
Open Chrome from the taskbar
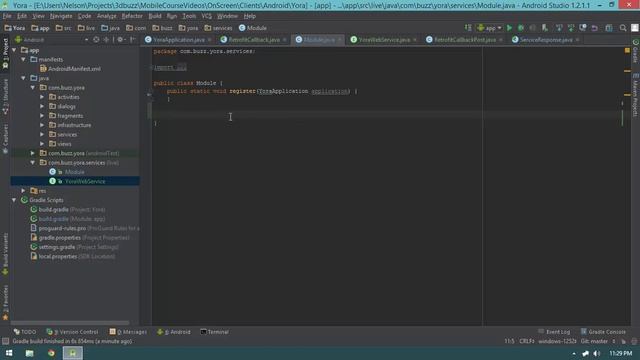(x=51, y=353)
